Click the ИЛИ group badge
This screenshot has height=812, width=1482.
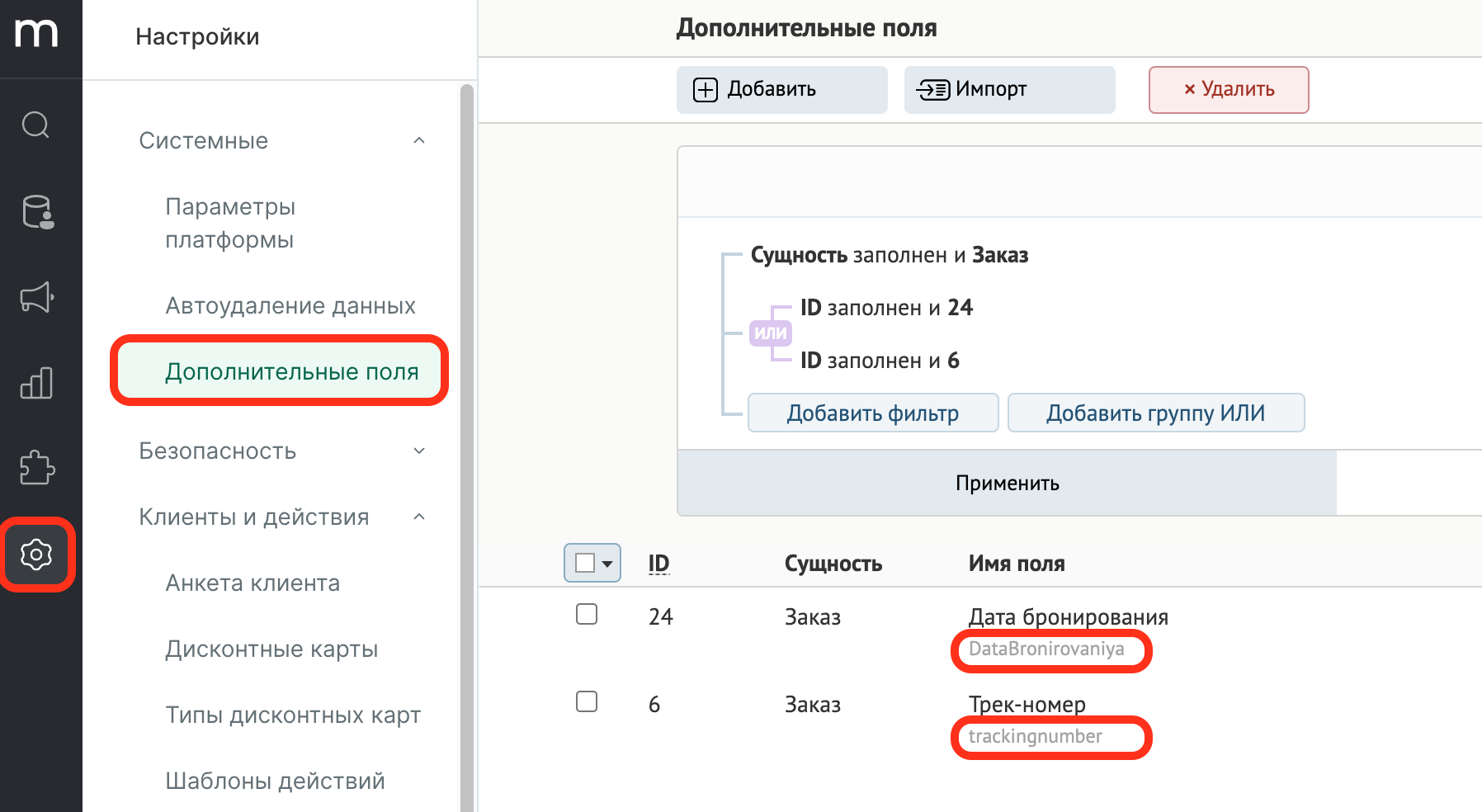[770, 333]
